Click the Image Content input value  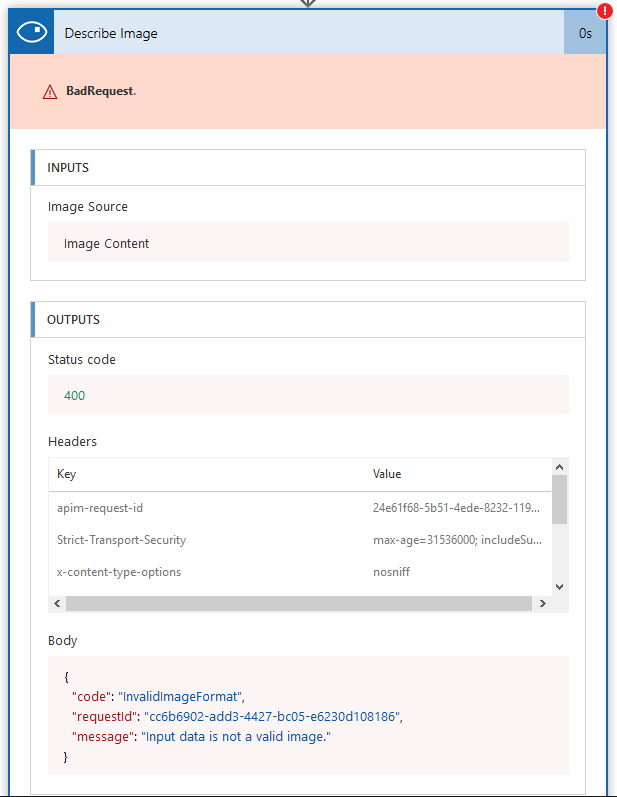pyautogui.click(x=107, y=243)
